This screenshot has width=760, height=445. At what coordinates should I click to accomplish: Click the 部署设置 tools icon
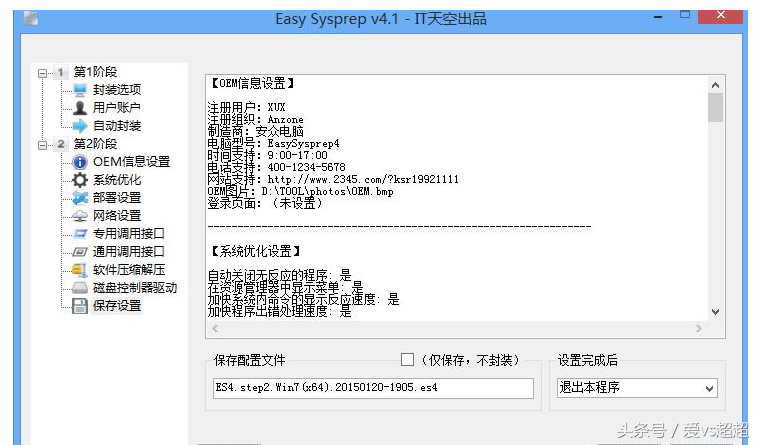coord(79,198)
